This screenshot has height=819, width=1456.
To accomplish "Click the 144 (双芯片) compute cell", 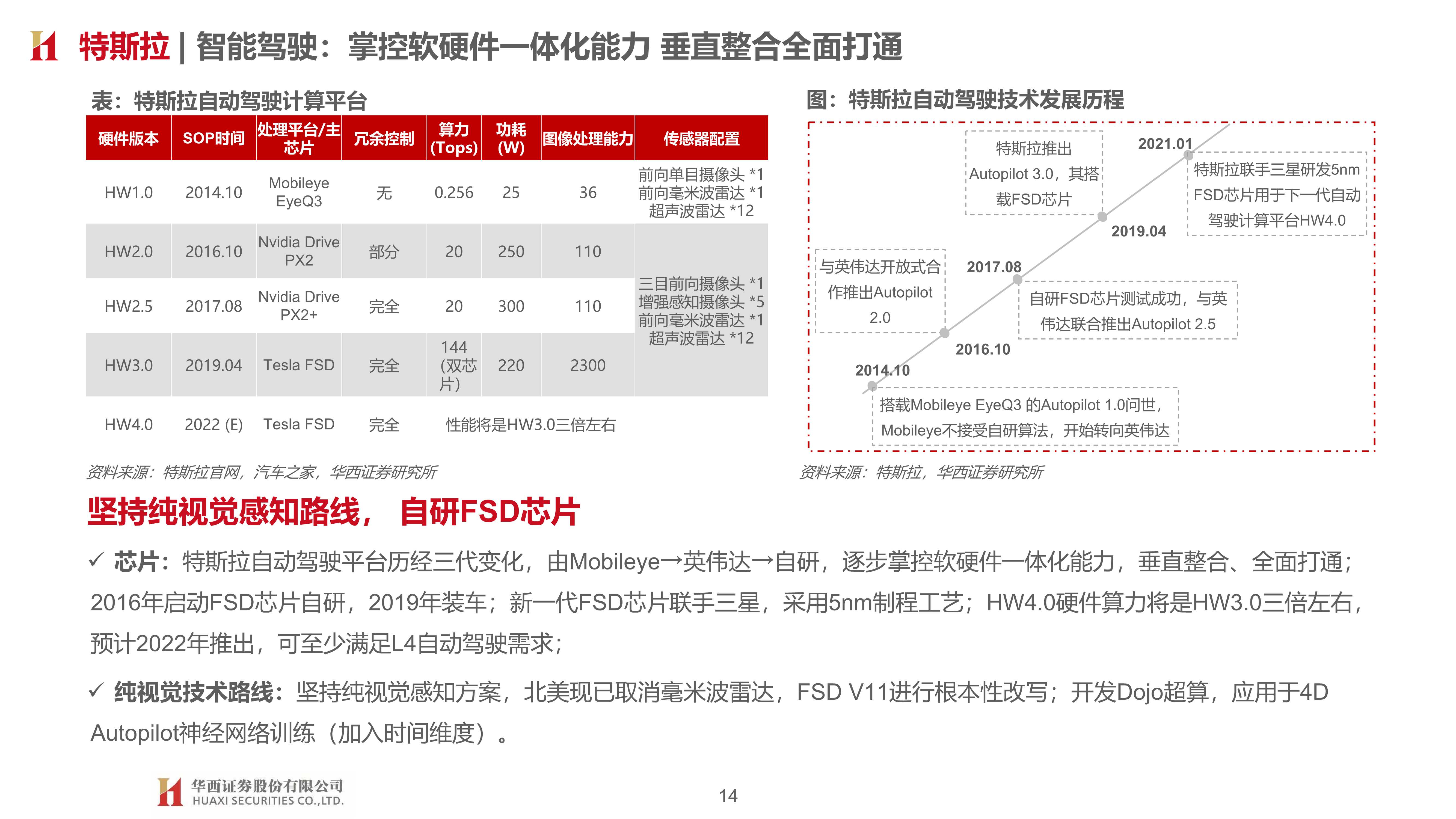I will click(454, 365).
